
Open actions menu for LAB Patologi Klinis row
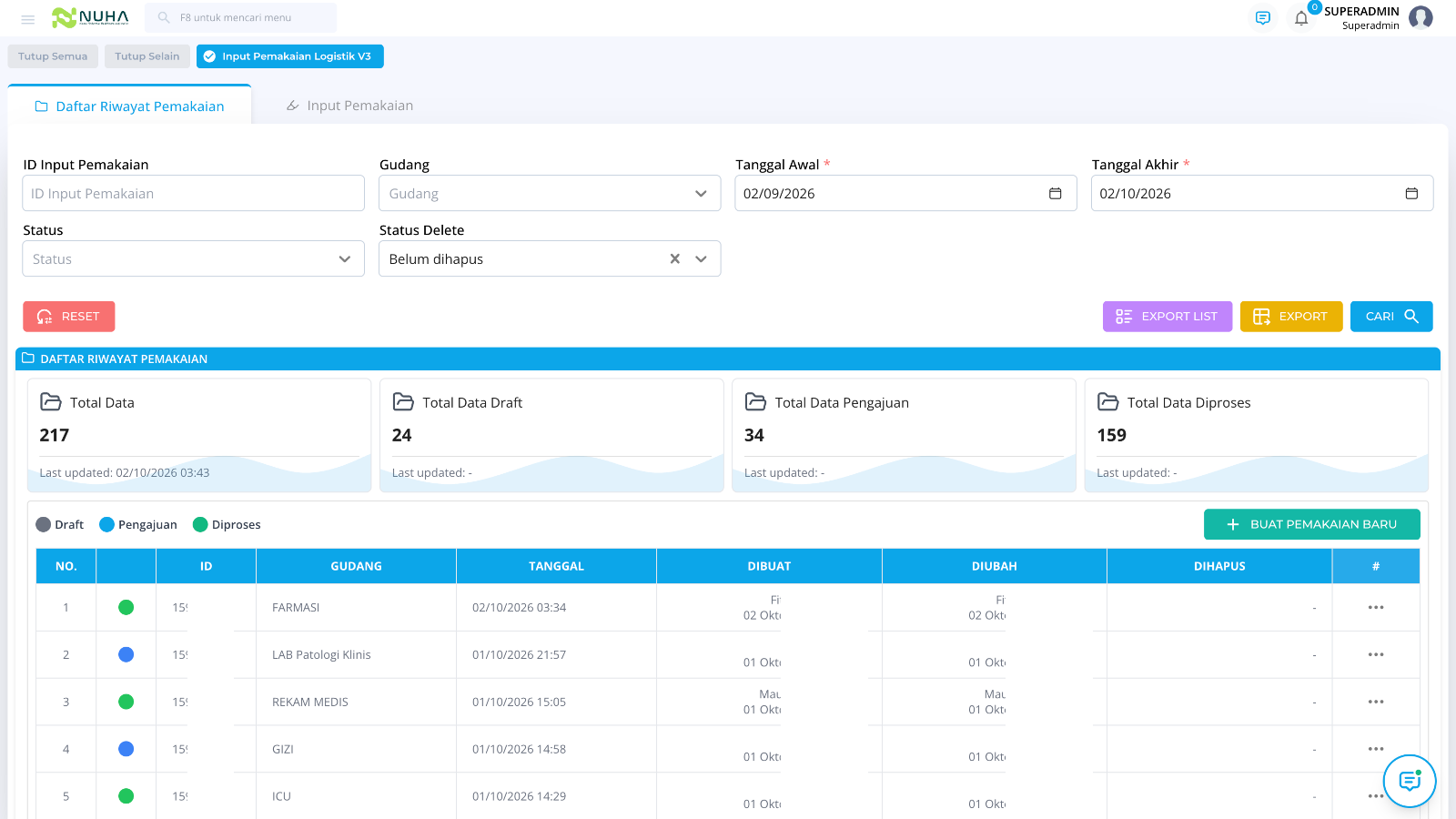[x=1376, y=654]
